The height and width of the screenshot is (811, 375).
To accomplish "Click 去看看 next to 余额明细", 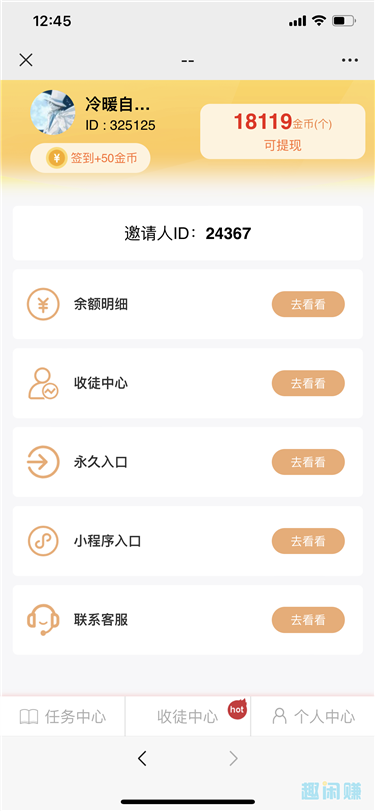I will coord(308,304).
